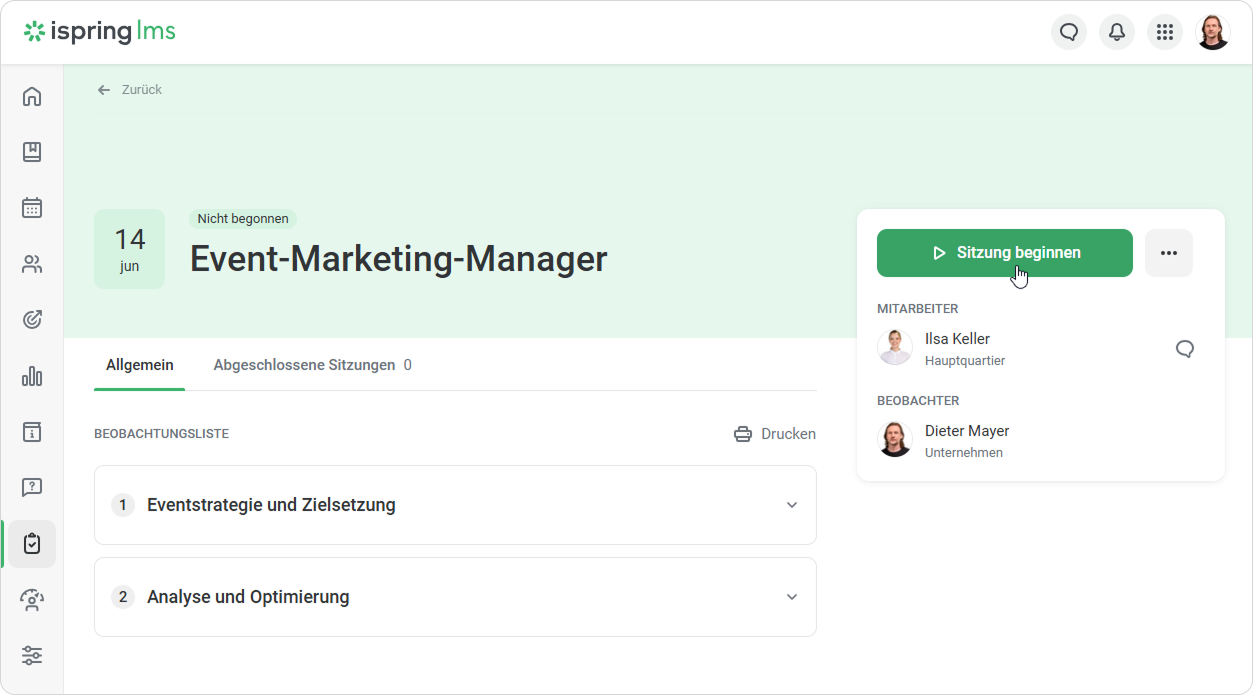1253x695 pixels.
Task: Go back via the Zurück link
Action: point(129,90)
